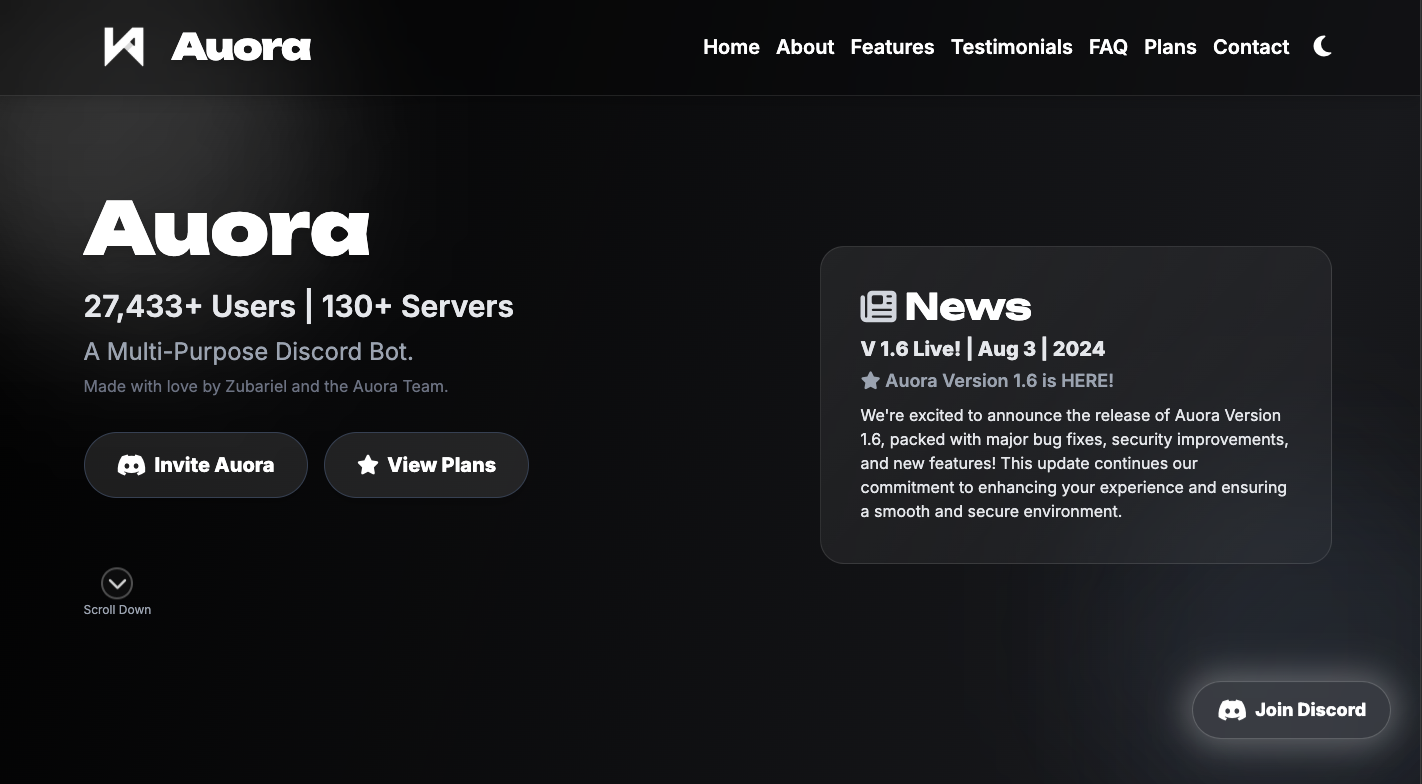Screen dimensions: 1422x784
Task: Click the News card announcement paragraph
Action: (x=1074, y=463)
